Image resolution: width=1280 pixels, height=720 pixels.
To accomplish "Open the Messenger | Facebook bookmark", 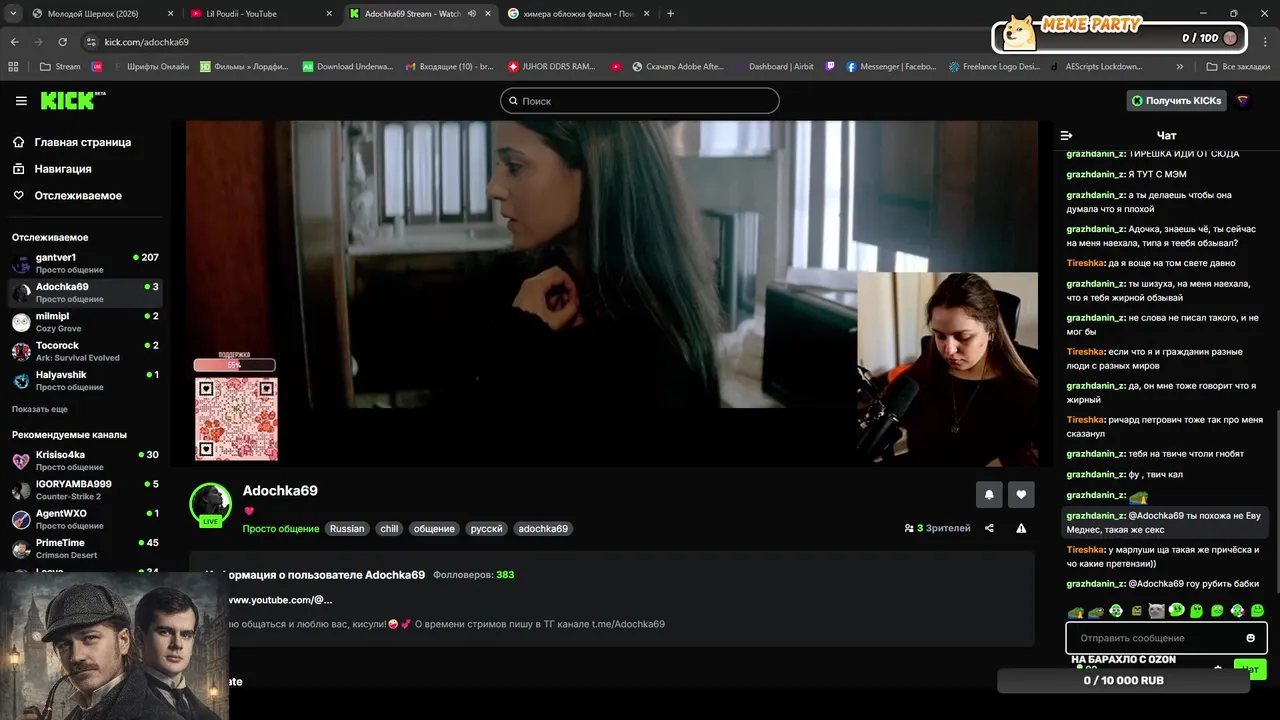I will [892, 67].
